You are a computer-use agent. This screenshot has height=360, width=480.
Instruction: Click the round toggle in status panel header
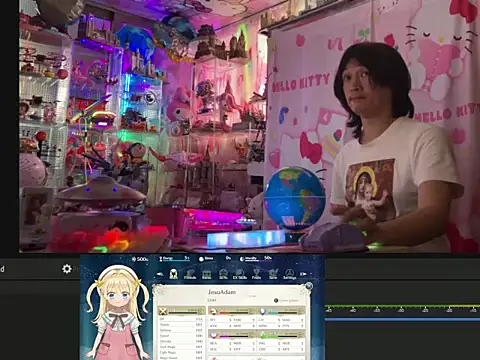tap(276, 300)
